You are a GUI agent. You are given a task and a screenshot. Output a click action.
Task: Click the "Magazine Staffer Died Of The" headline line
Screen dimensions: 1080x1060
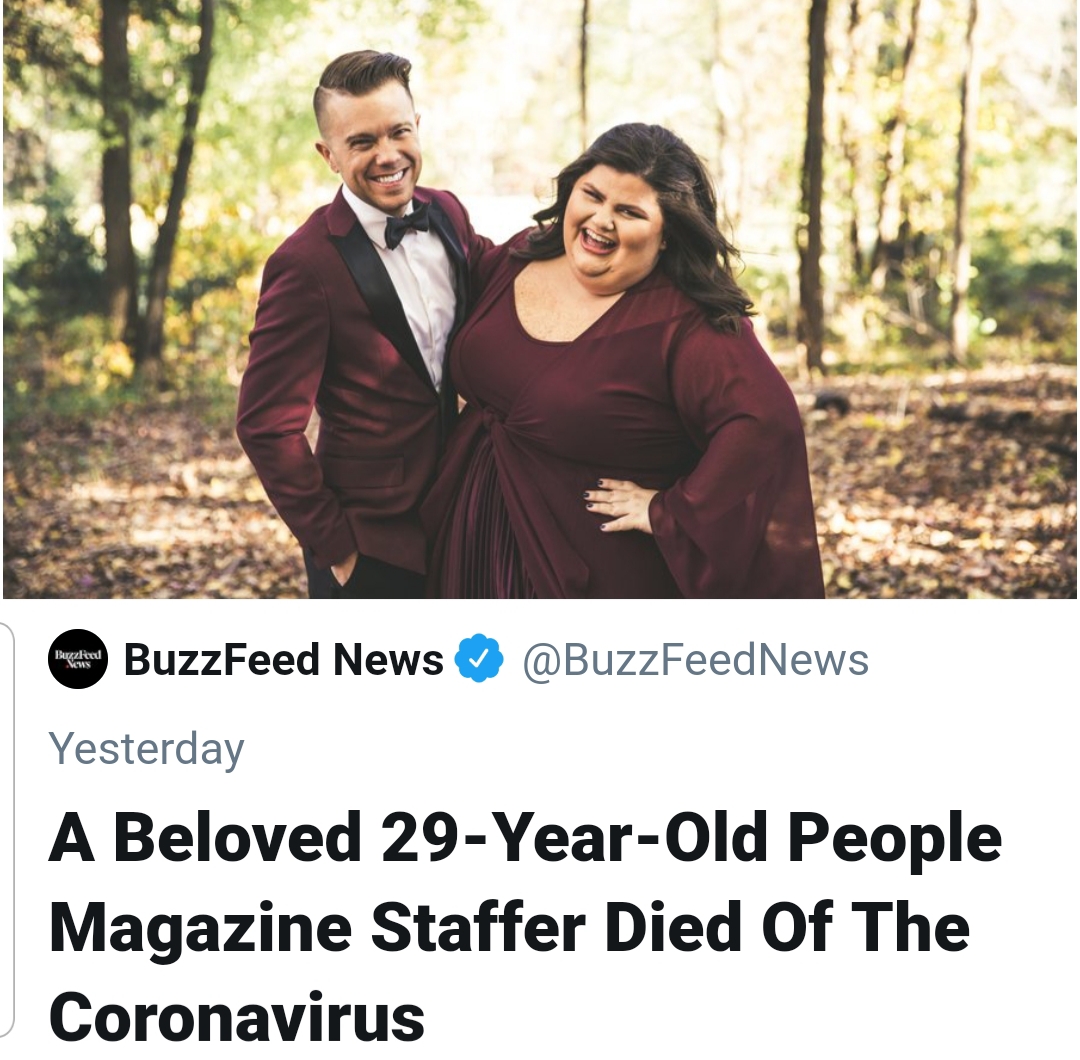tap(510, 927)
